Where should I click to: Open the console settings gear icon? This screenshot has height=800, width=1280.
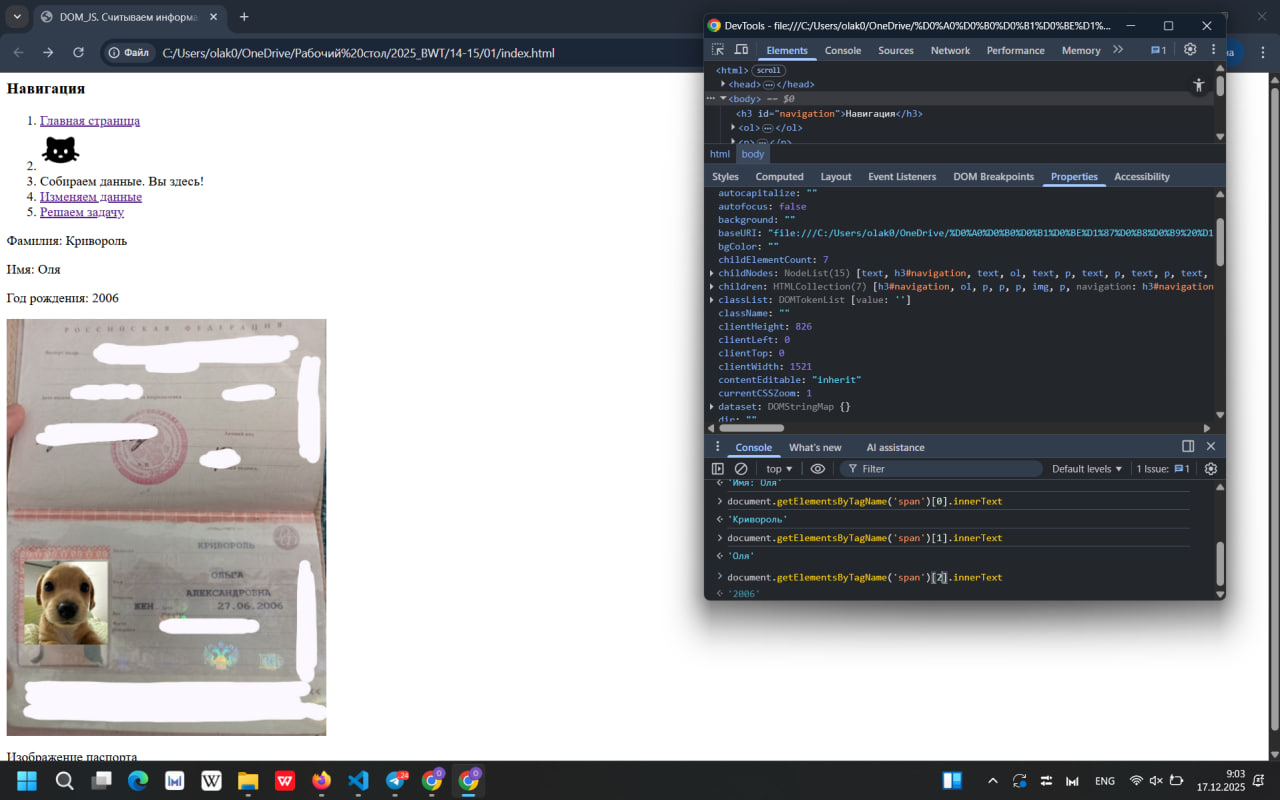[1211, 469]
